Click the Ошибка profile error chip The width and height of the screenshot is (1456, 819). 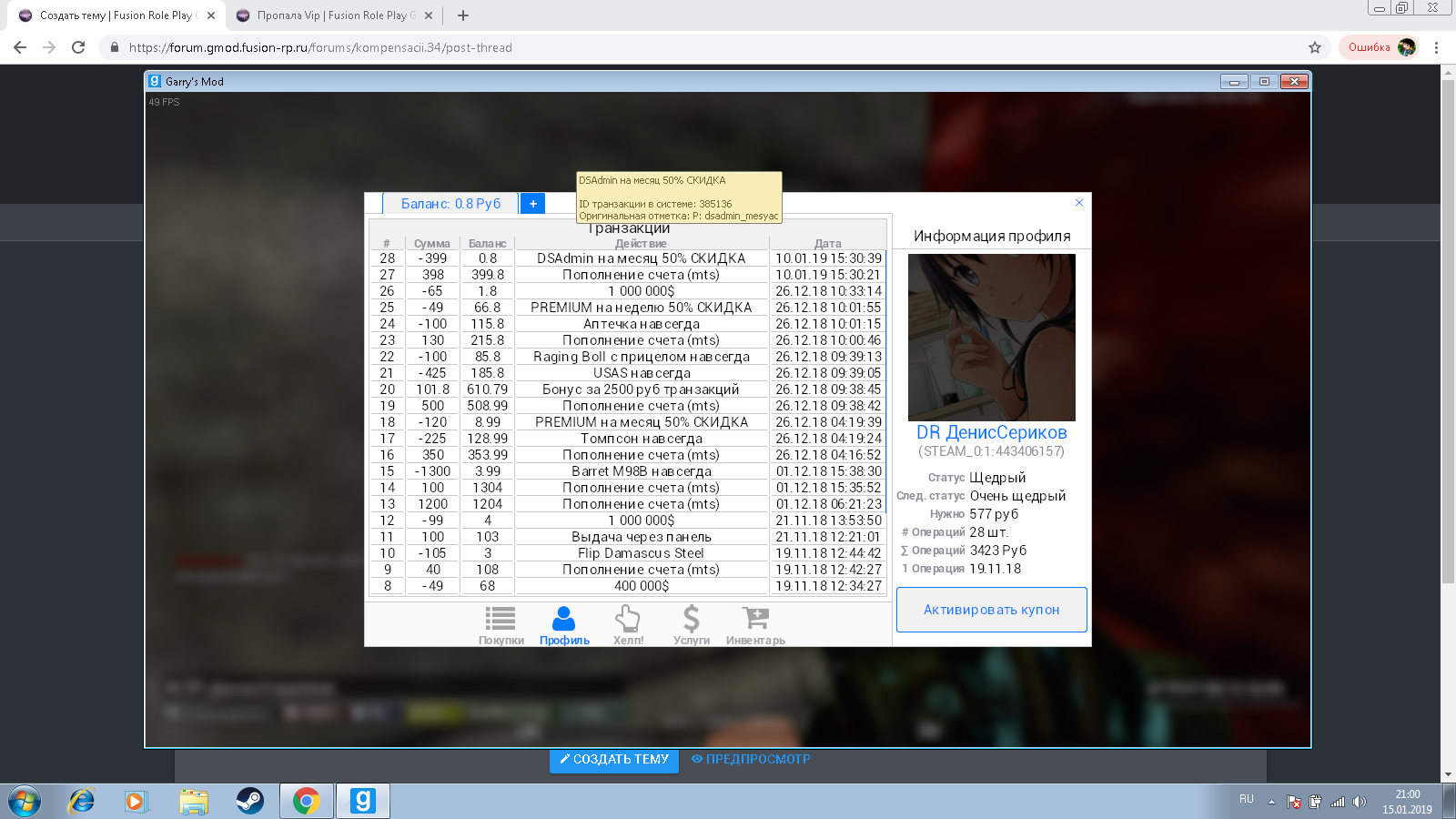coord(1380,47)
